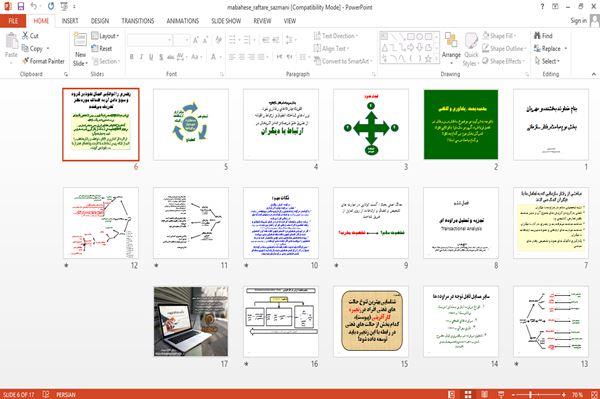Save the presentation from Quick Access Toolbar
Viewport: 600px width, 399px height.
click(21, 7)
